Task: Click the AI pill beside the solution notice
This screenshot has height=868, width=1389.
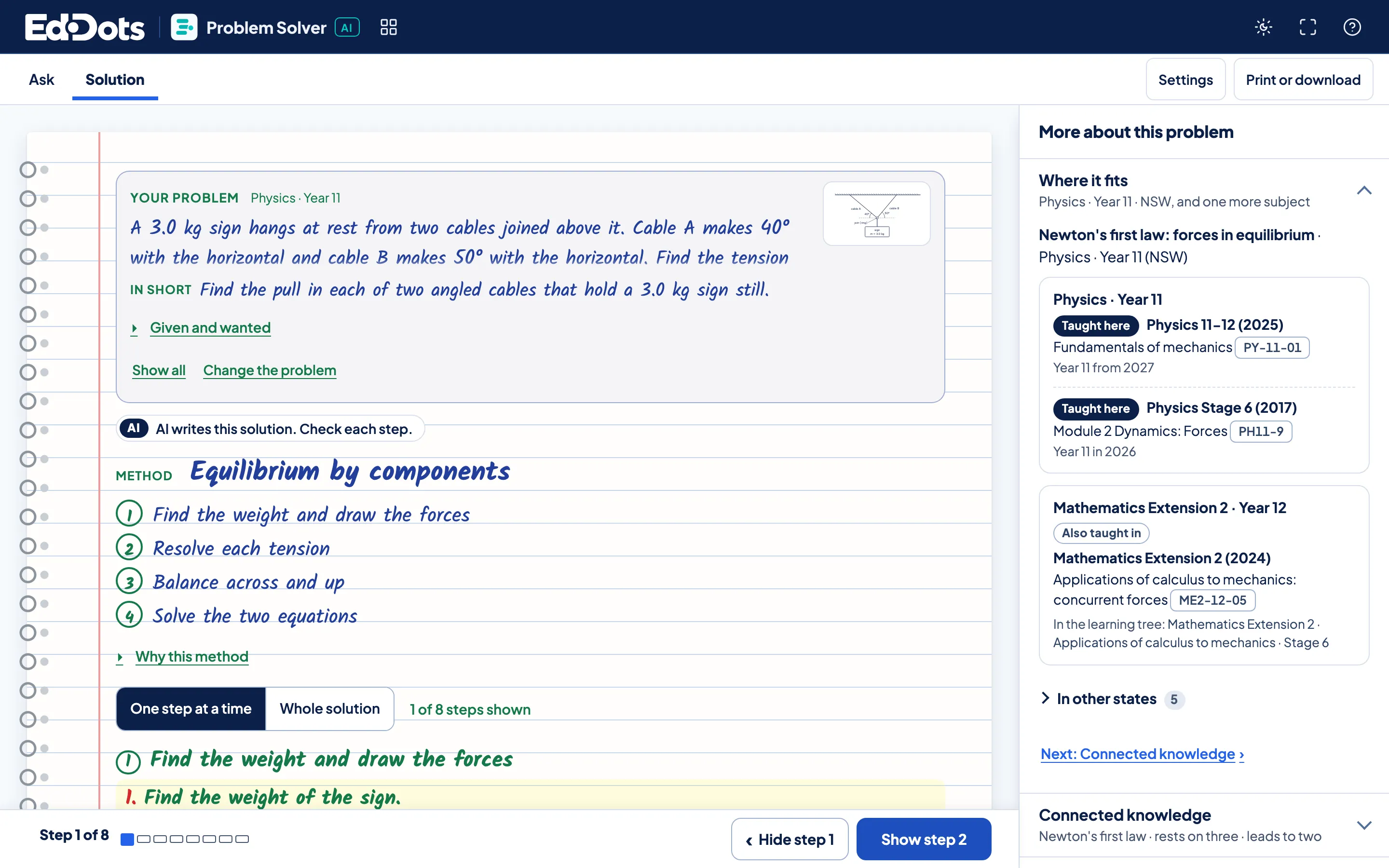Action: tap(134, 428)
